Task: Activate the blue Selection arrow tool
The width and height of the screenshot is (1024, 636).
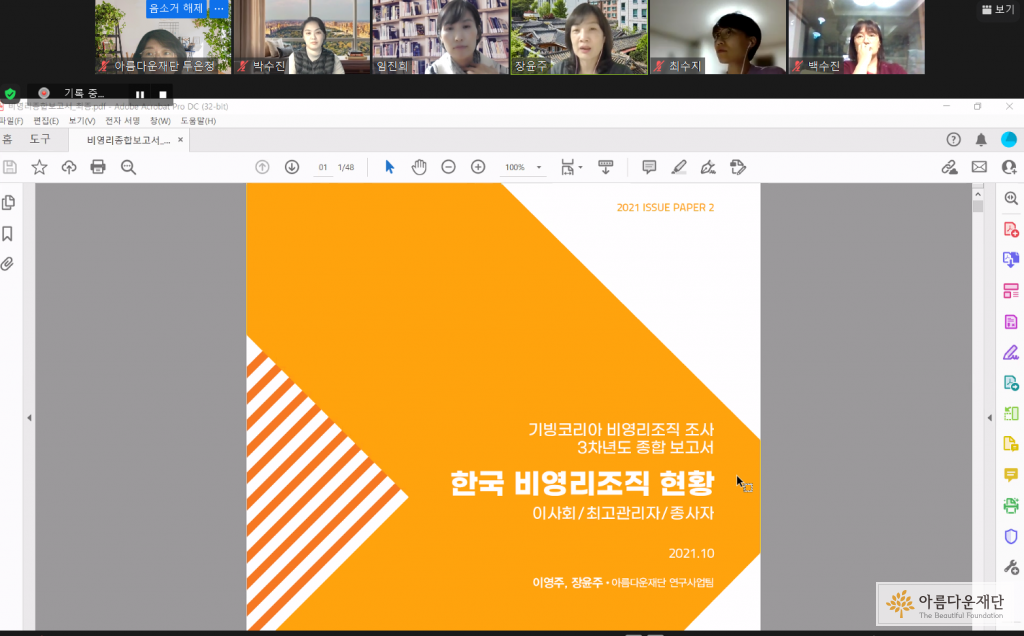Action: [x=390, y=167]
